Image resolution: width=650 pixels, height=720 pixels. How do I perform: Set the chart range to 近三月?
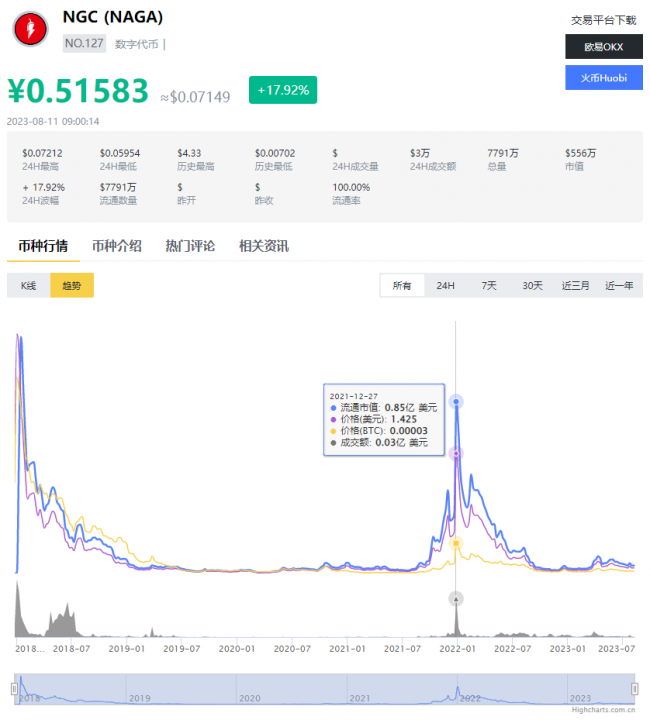click(576, 286)
